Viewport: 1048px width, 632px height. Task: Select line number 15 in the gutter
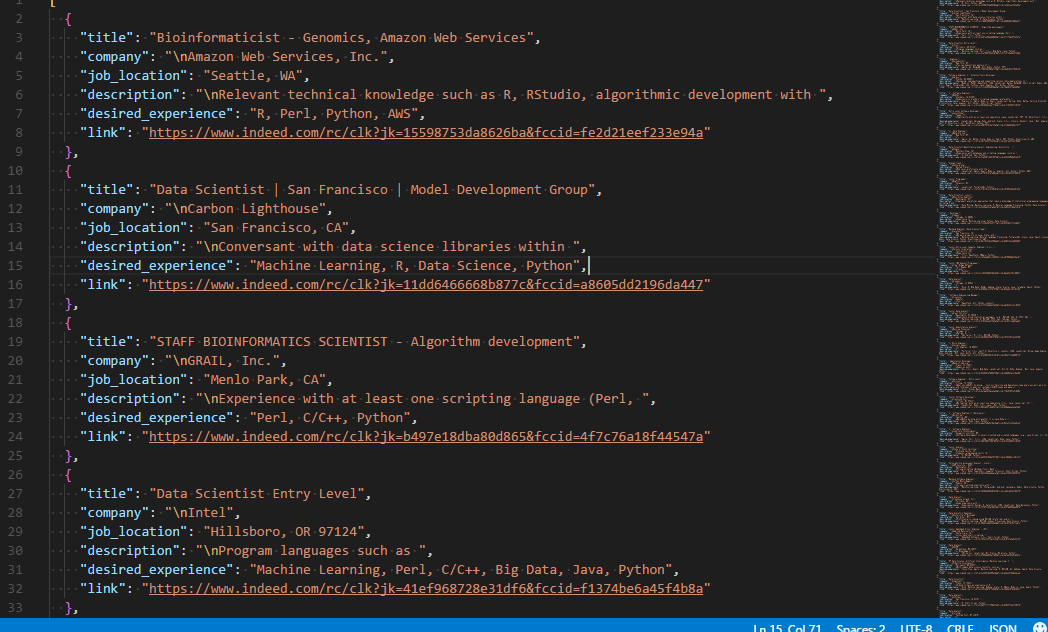point(15,266)
